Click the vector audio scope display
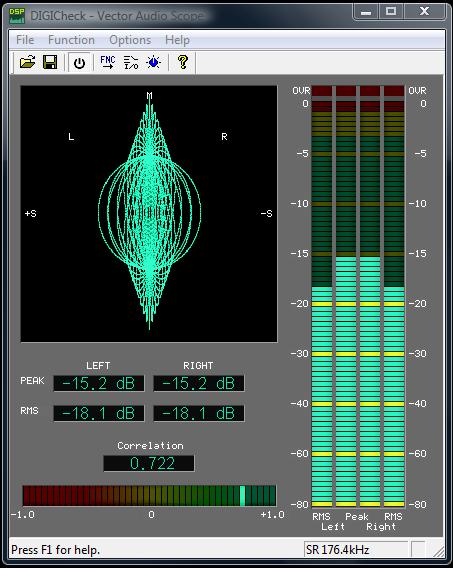453x568 pixels. click(x=149, y=214)
